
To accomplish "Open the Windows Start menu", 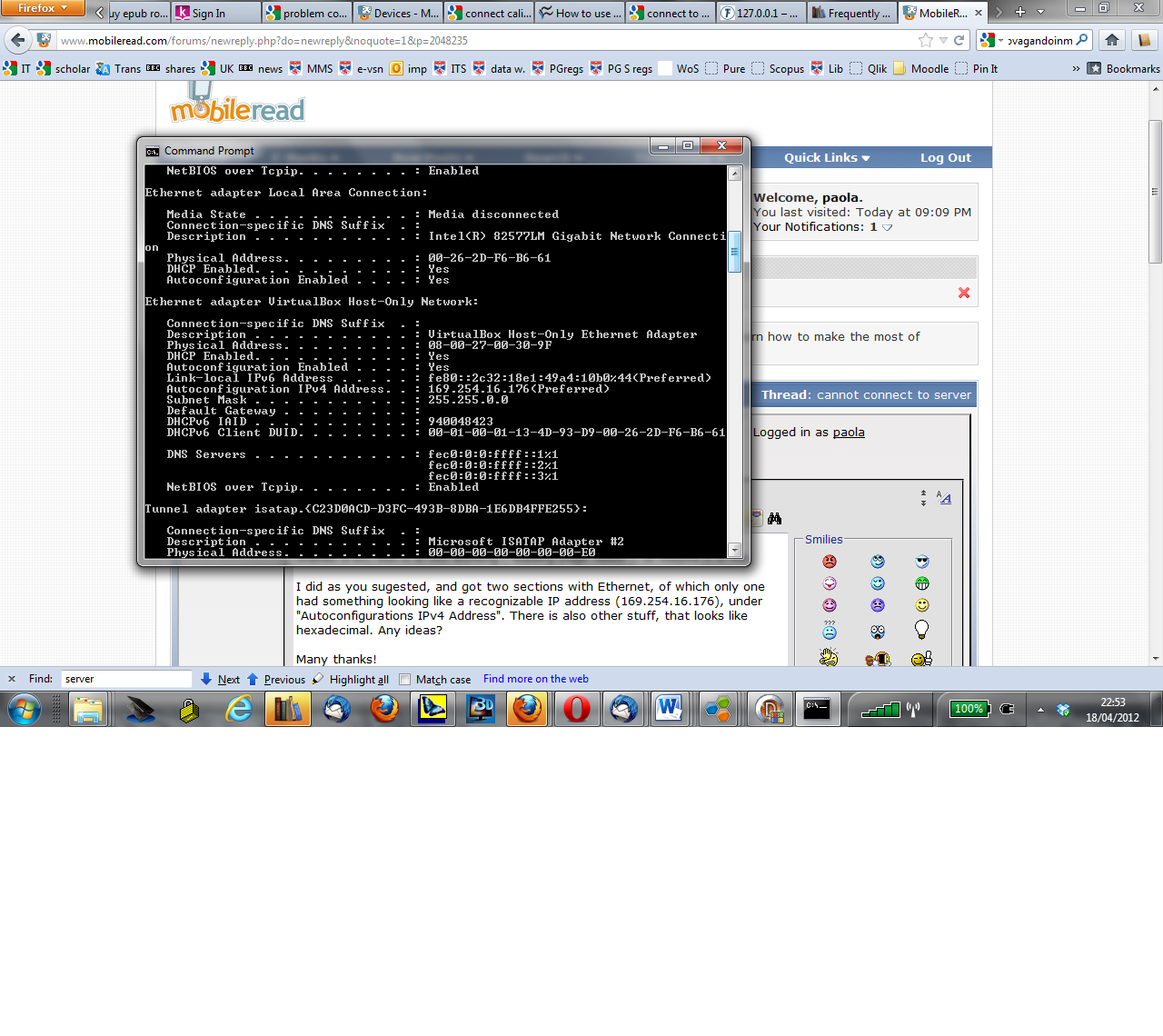I will pos(25,710).
